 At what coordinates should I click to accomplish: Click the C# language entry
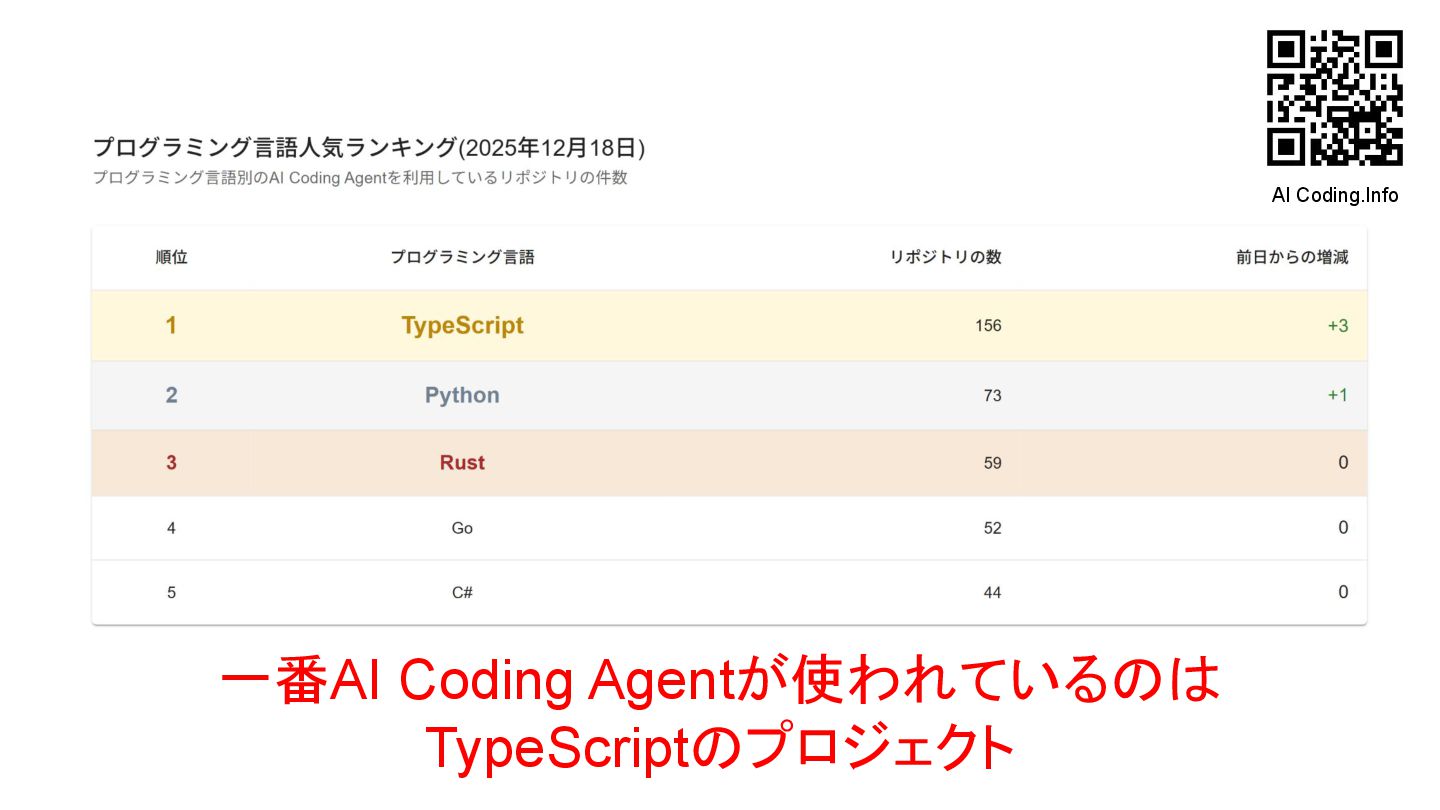pos(462,592)
